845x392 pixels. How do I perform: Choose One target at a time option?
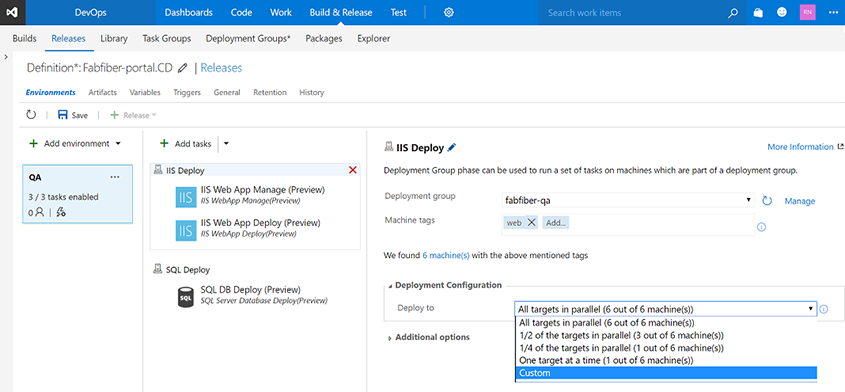tap(666, 360)
